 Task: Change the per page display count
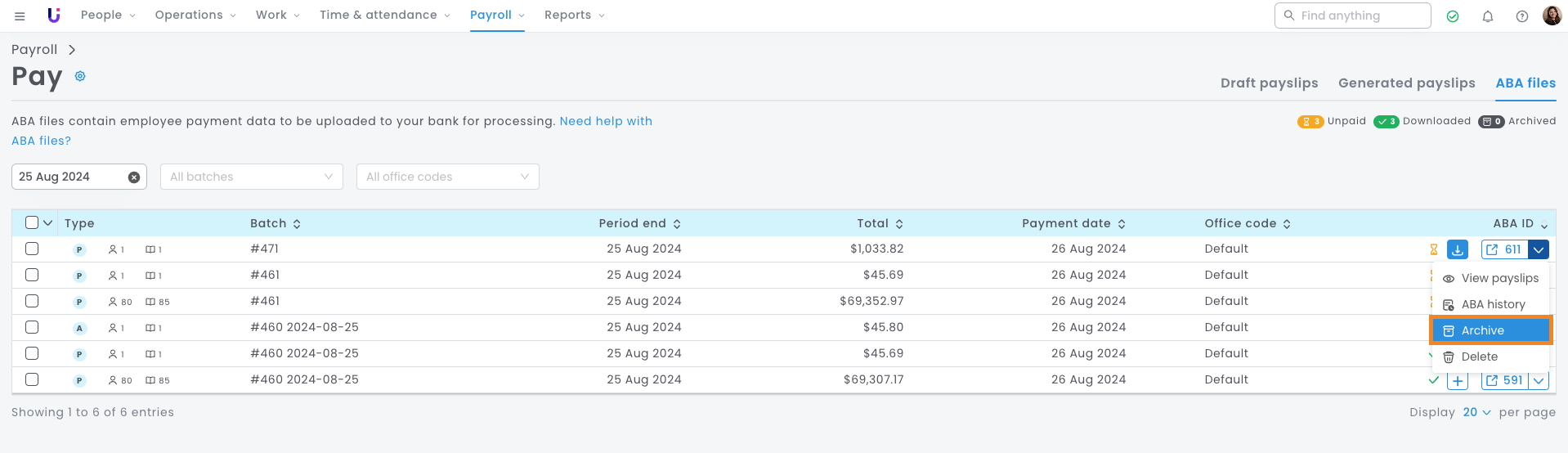click(1476, 412)
